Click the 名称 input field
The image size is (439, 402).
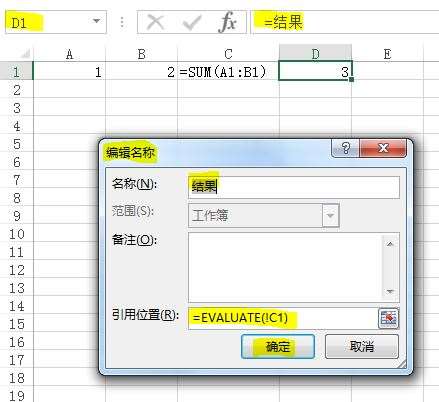tap(294, 187)
